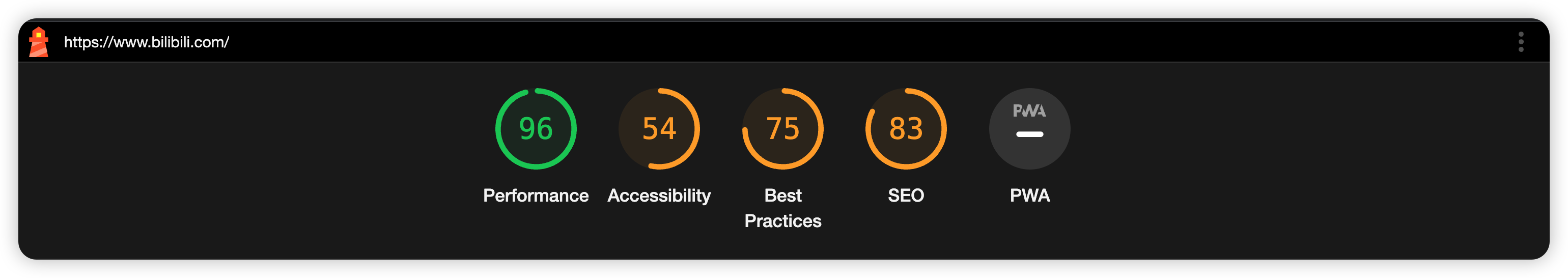Click the score number 83
Image resolution: width=1568 pixels, height=278 pixels.
tap(906, 128)
